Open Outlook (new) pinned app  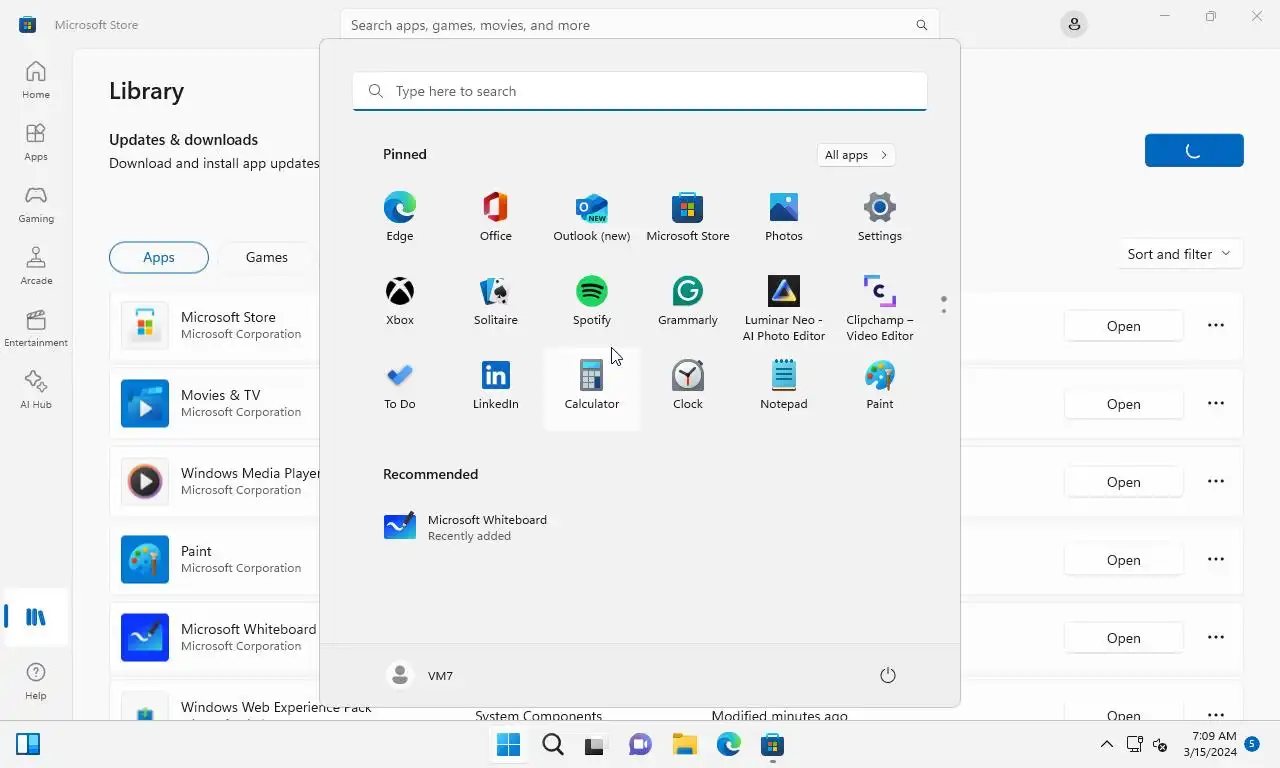592,217
